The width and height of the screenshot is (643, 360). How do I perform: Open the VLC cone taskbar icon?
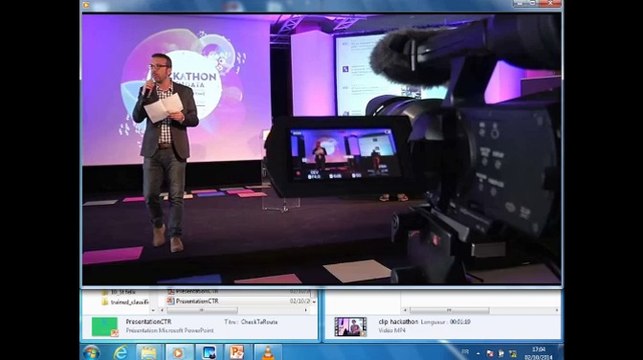coord(268,352)
